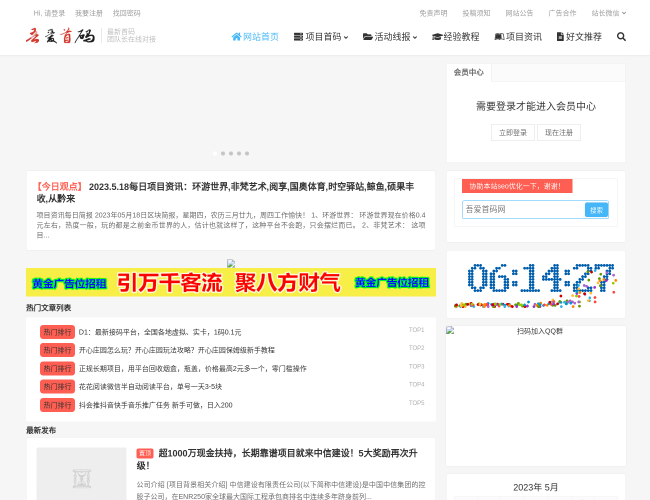Open the 投稿须知 top link
This screenshot has height=500, width=650.
tap(476, 13)
